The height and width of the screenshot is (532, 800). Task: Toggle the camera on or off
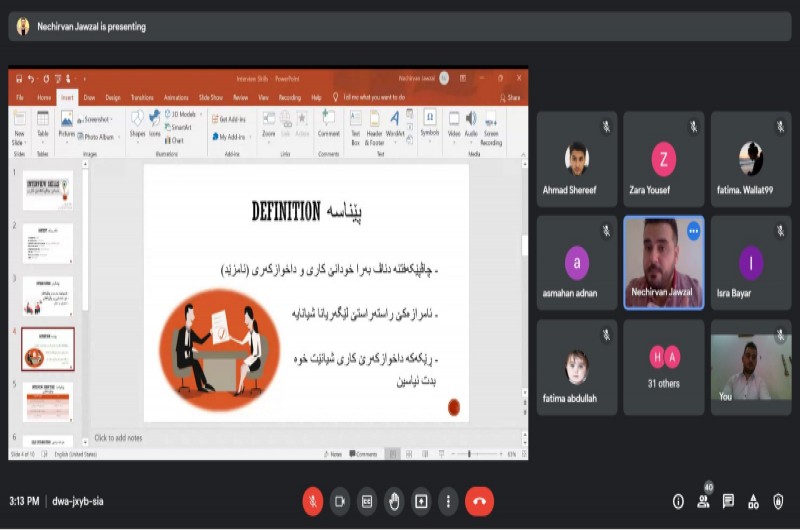tap(340, 501)
